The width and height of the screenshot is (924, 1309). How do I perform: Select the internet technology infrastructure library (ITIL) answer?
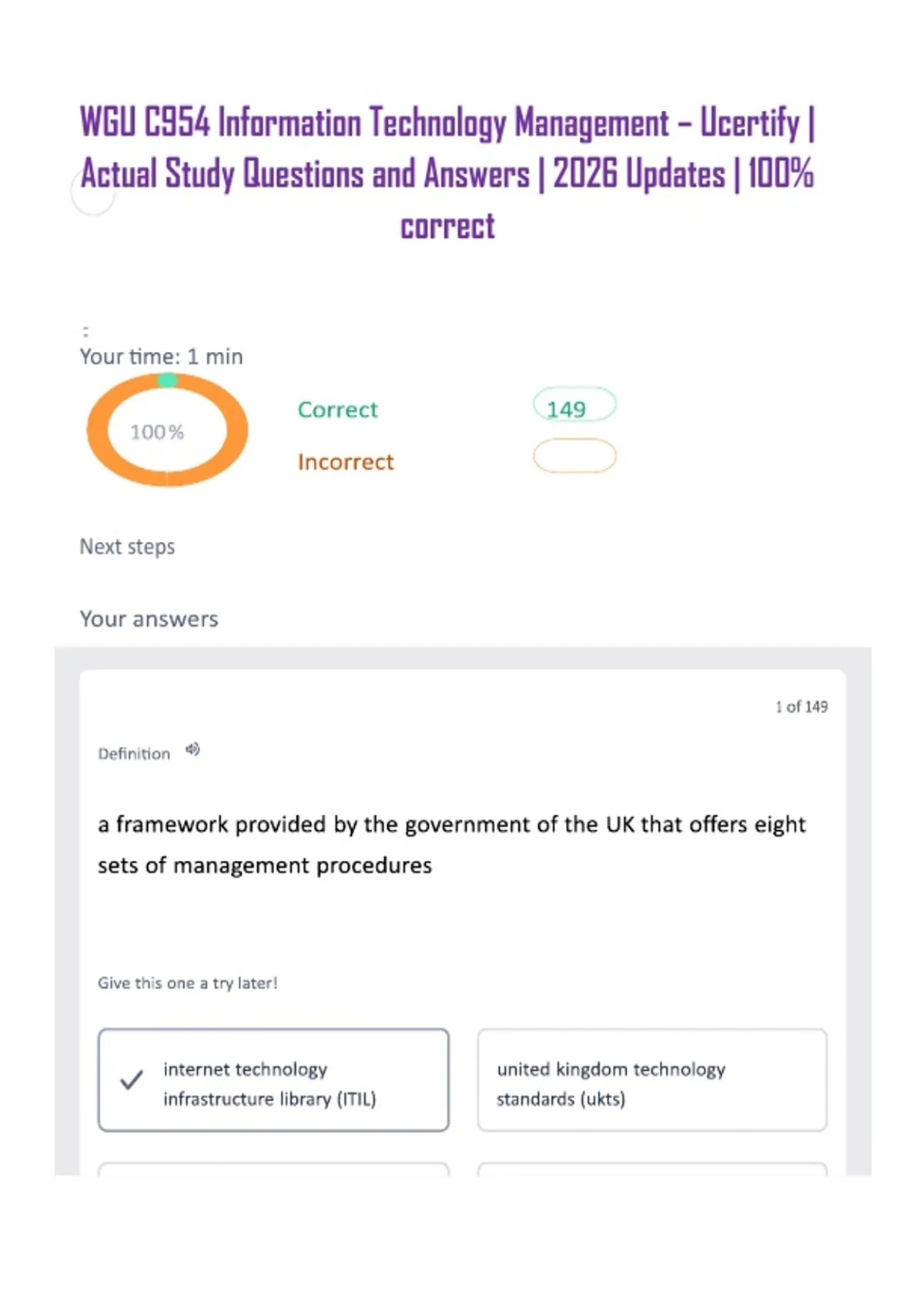(x=273, y=1080)
